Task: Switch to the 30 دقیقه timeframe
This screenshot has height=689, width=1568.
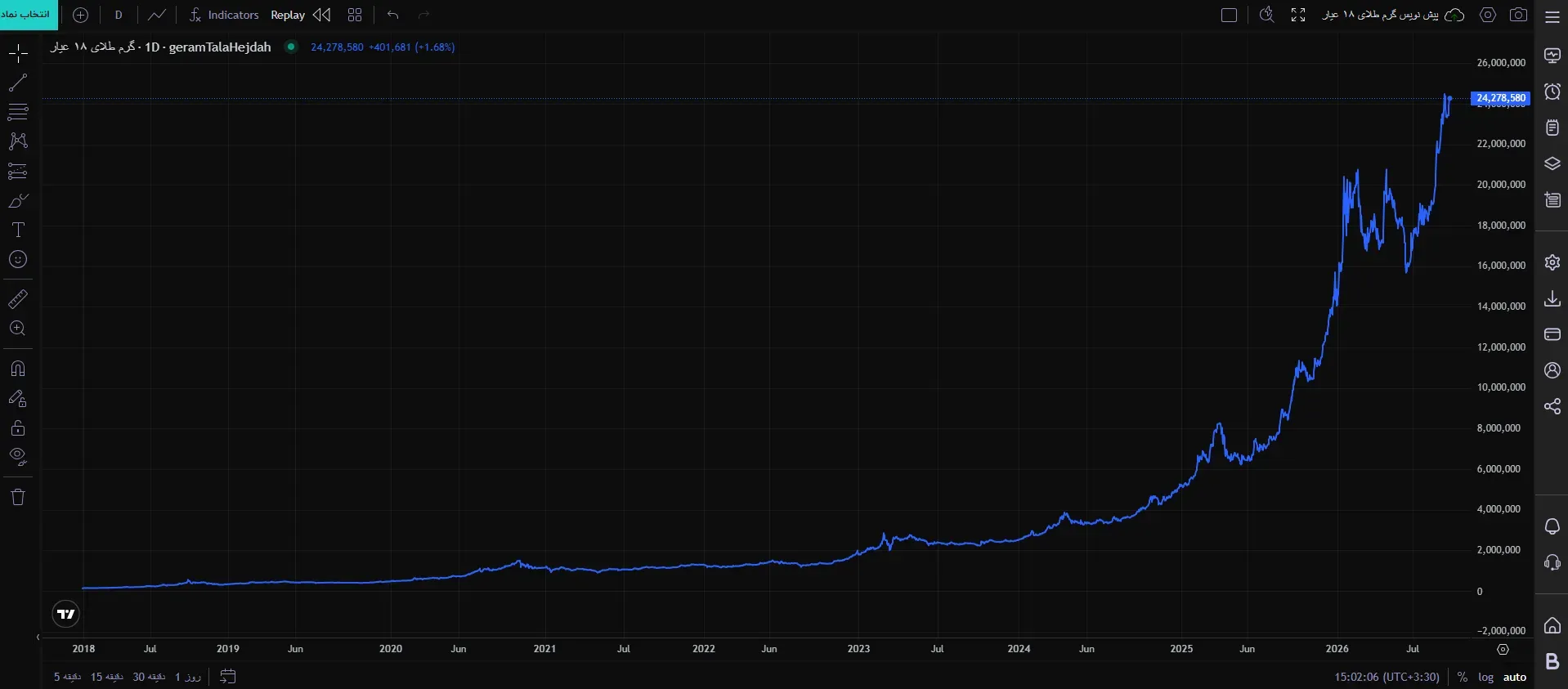Action: pos(149,677)
